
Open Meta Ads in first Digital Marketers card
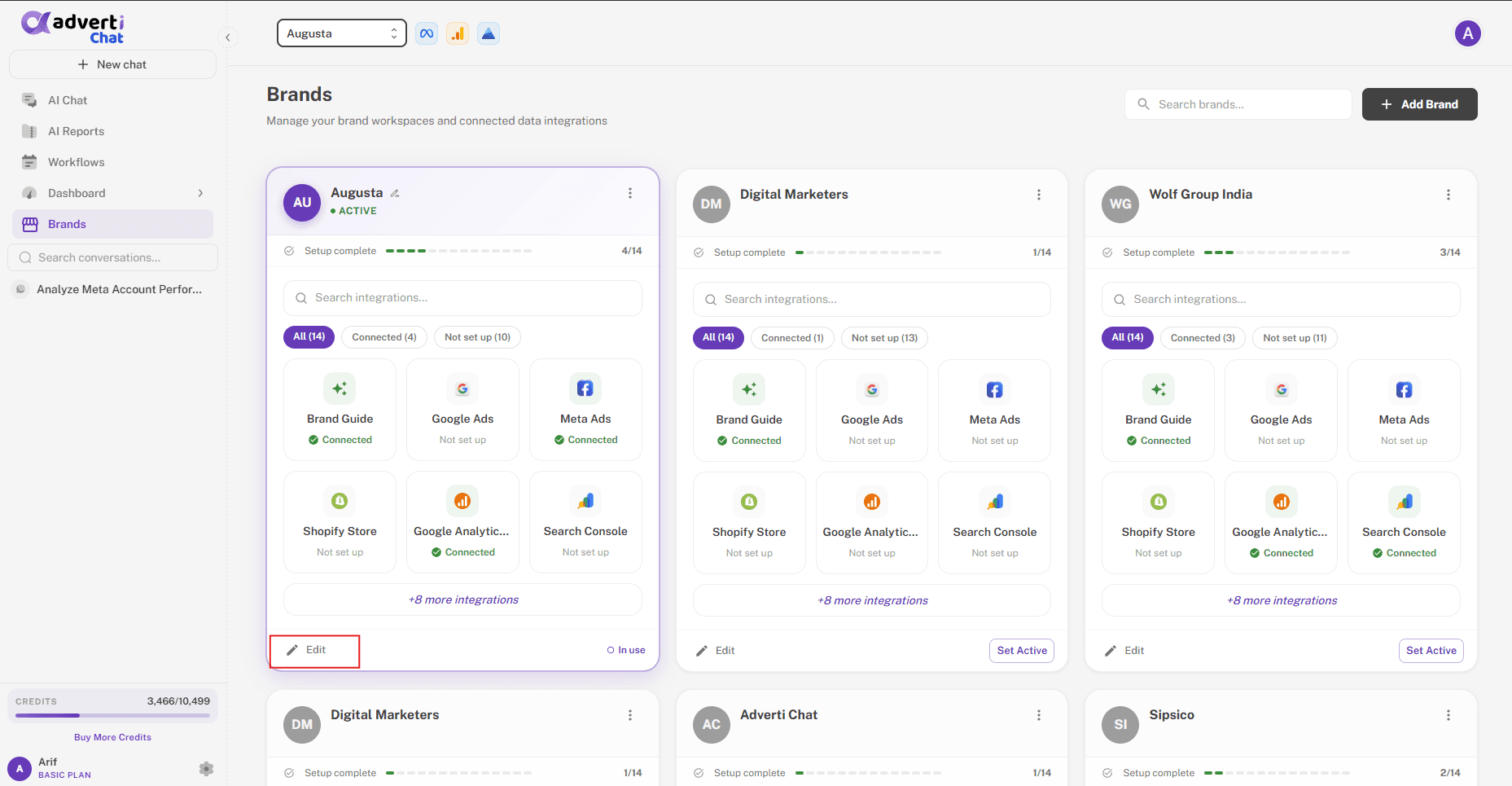(x=995, y=411)
